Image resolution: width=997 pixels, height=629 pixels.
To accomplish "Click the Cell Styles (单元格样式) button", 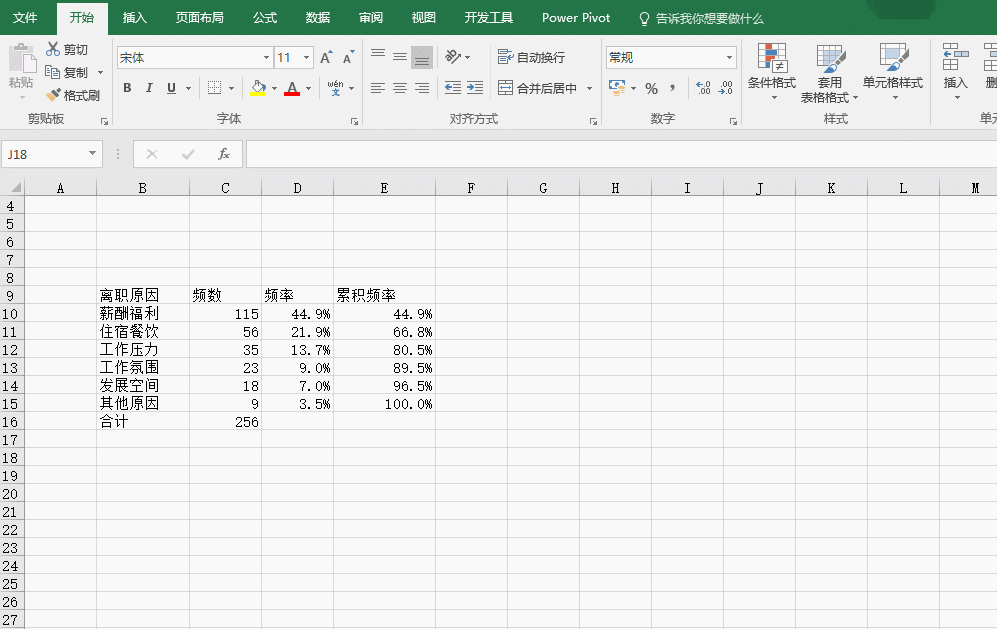I will click(x=893, y=72).
